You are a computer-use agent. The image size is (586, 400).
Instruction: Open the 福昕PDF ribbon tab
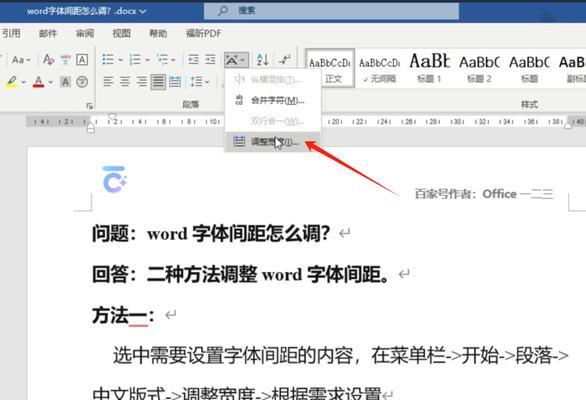(204, 34)
